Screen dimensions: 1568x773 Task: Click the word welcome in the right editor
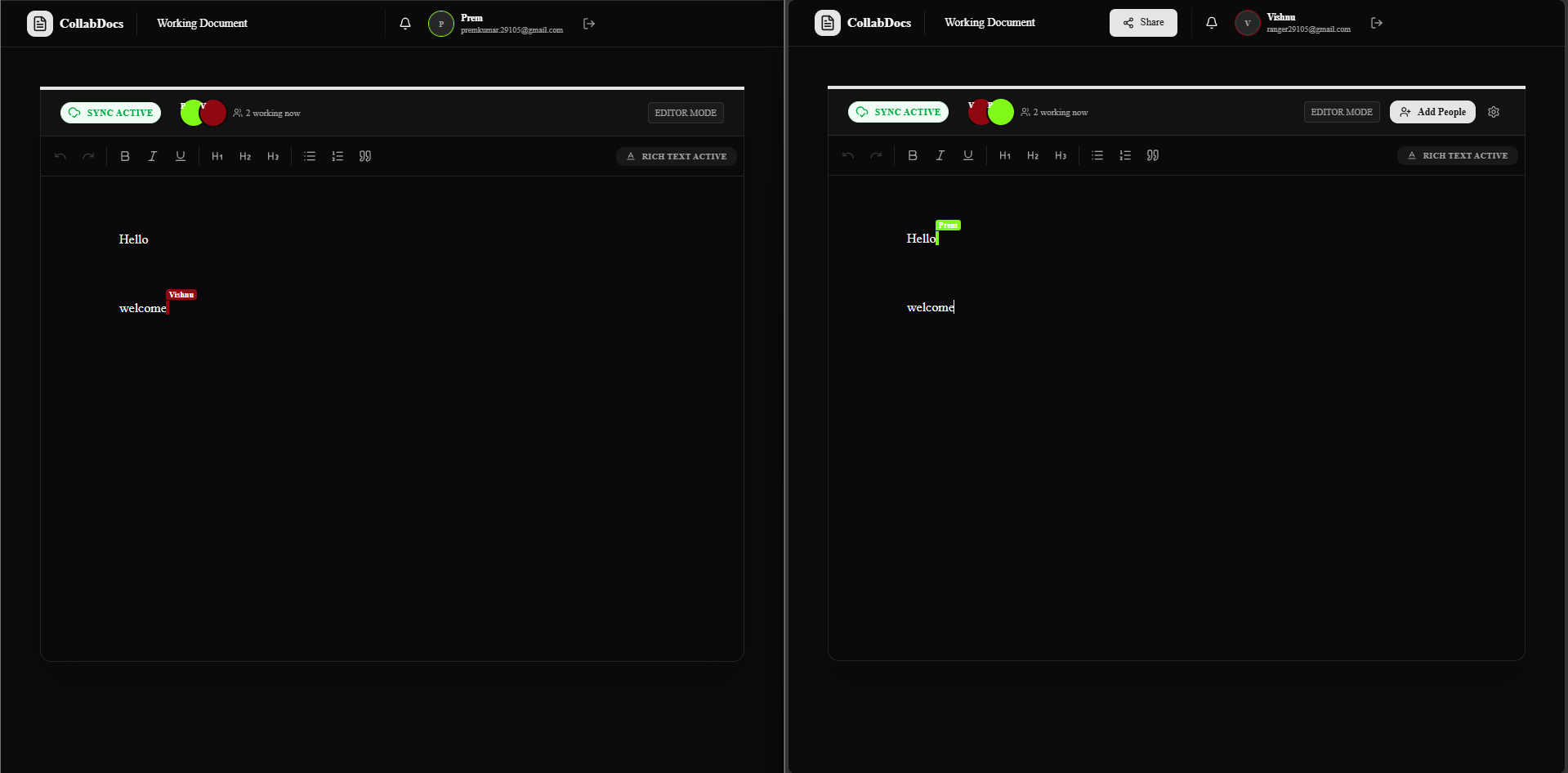click(x=931, y=307)
